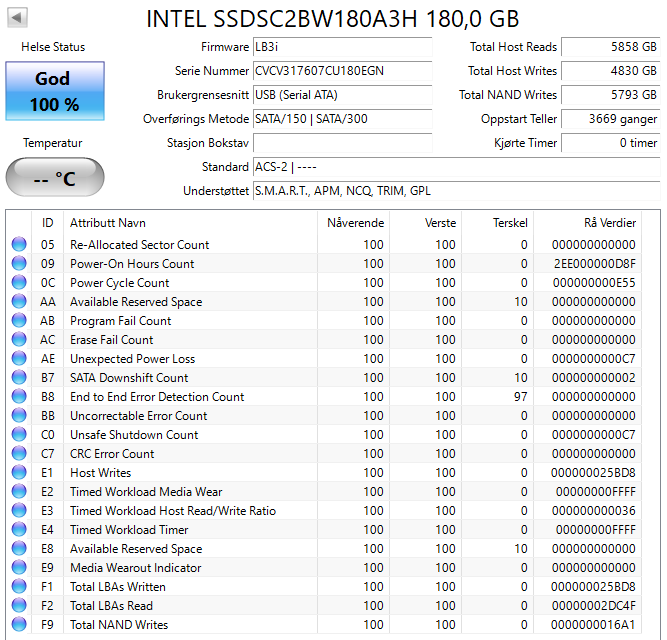Click status orb beside Program Fail Count
The height and width of the screenshot is (640, 667).
point(19,321)
